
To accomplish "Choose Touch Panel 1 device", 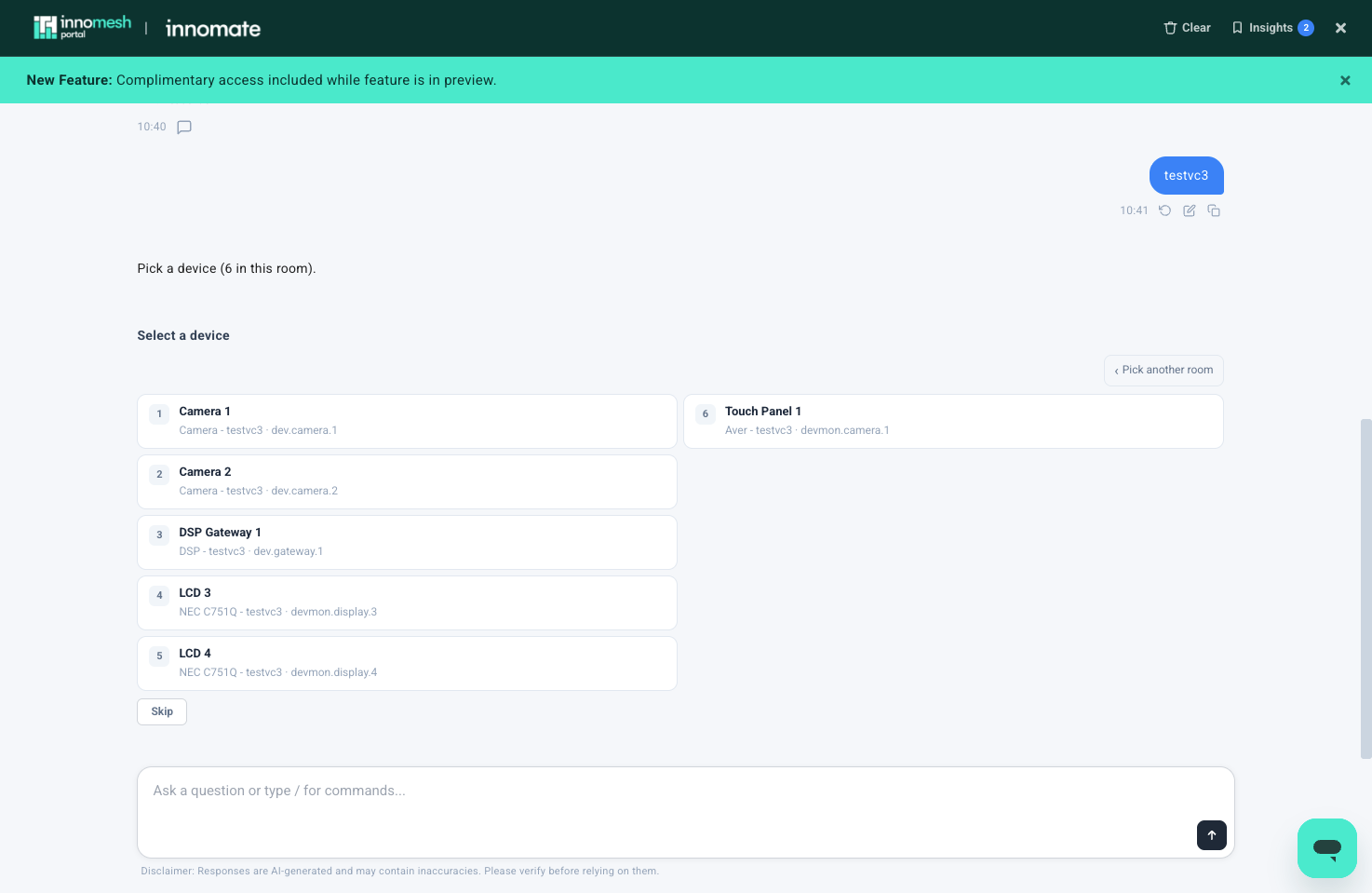I will [x=953, y=421].
